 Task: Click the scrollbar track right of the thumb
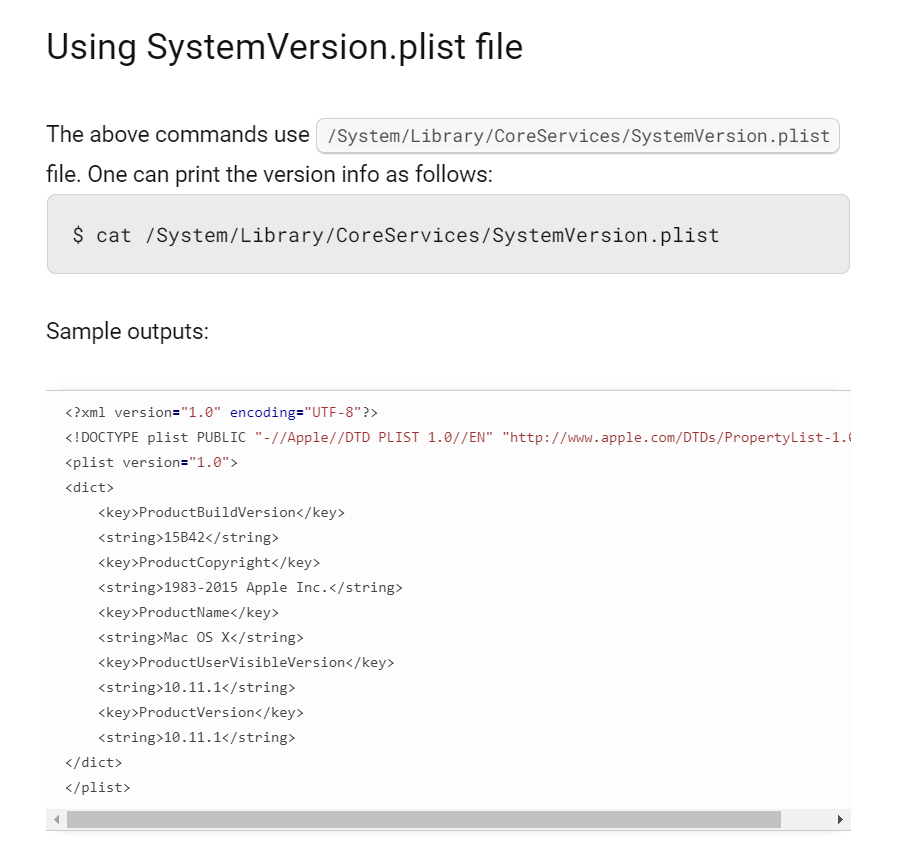(806, 820)
